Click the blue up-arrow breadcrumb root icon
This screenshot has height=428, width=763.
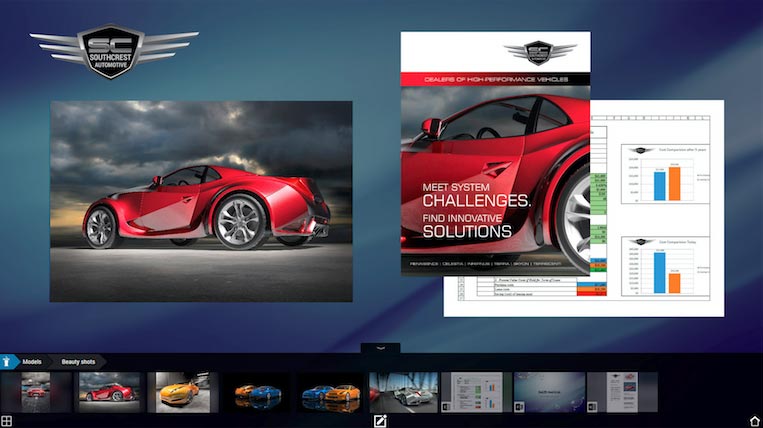tap(8, 361)
